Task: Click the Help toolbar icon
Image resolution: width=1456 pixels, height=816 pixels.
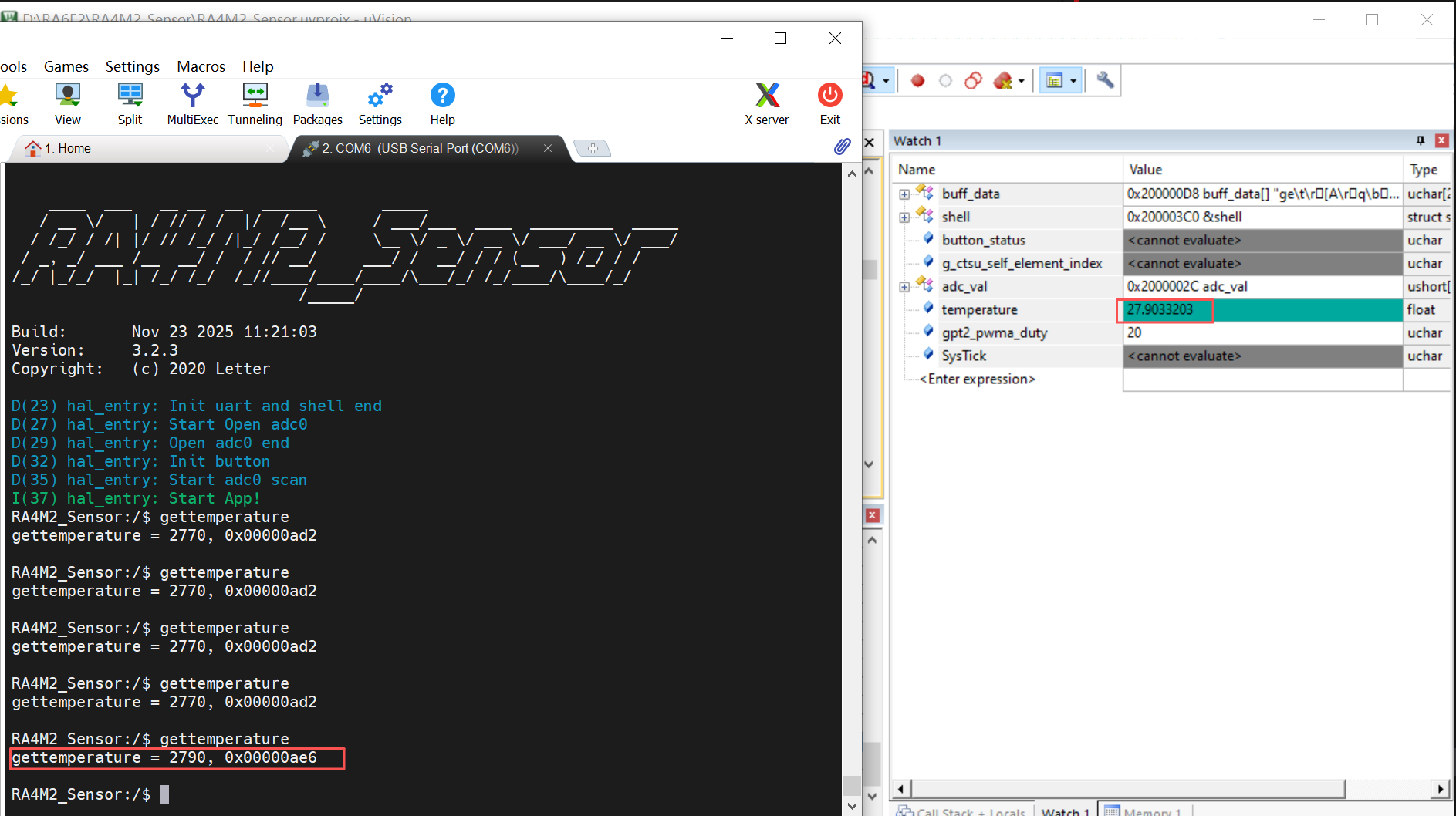Action: click(442, 104)
